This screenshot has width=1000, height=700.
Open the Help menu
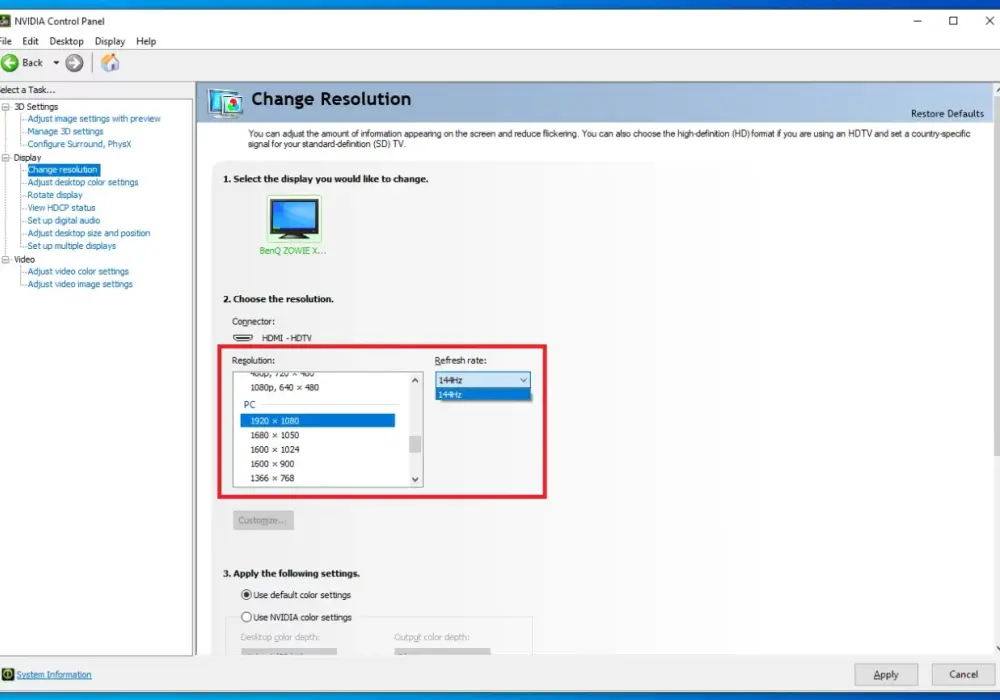146,41
